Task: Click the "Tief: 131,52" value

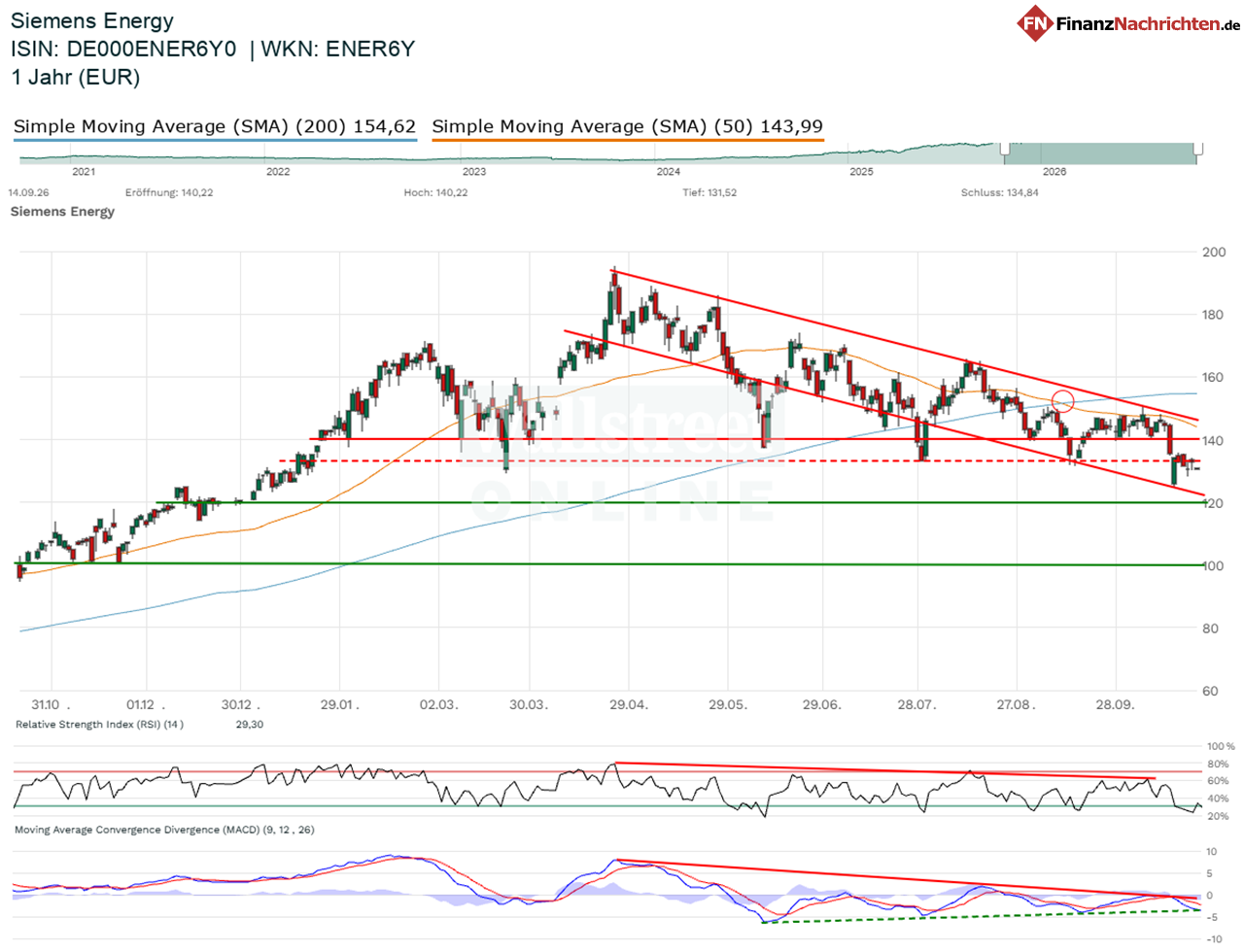Action: [709, 192]
